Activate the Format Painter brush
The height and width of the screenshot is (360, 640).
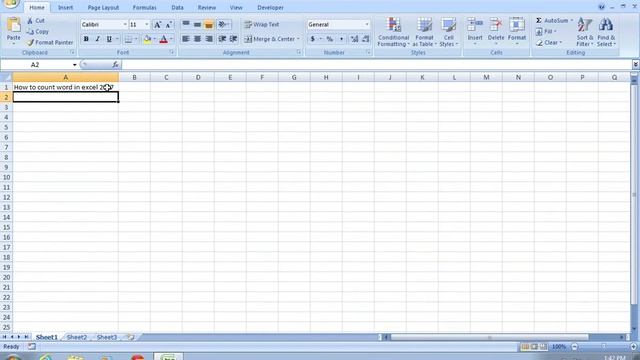pyautogui.click(x=30, y=42)
